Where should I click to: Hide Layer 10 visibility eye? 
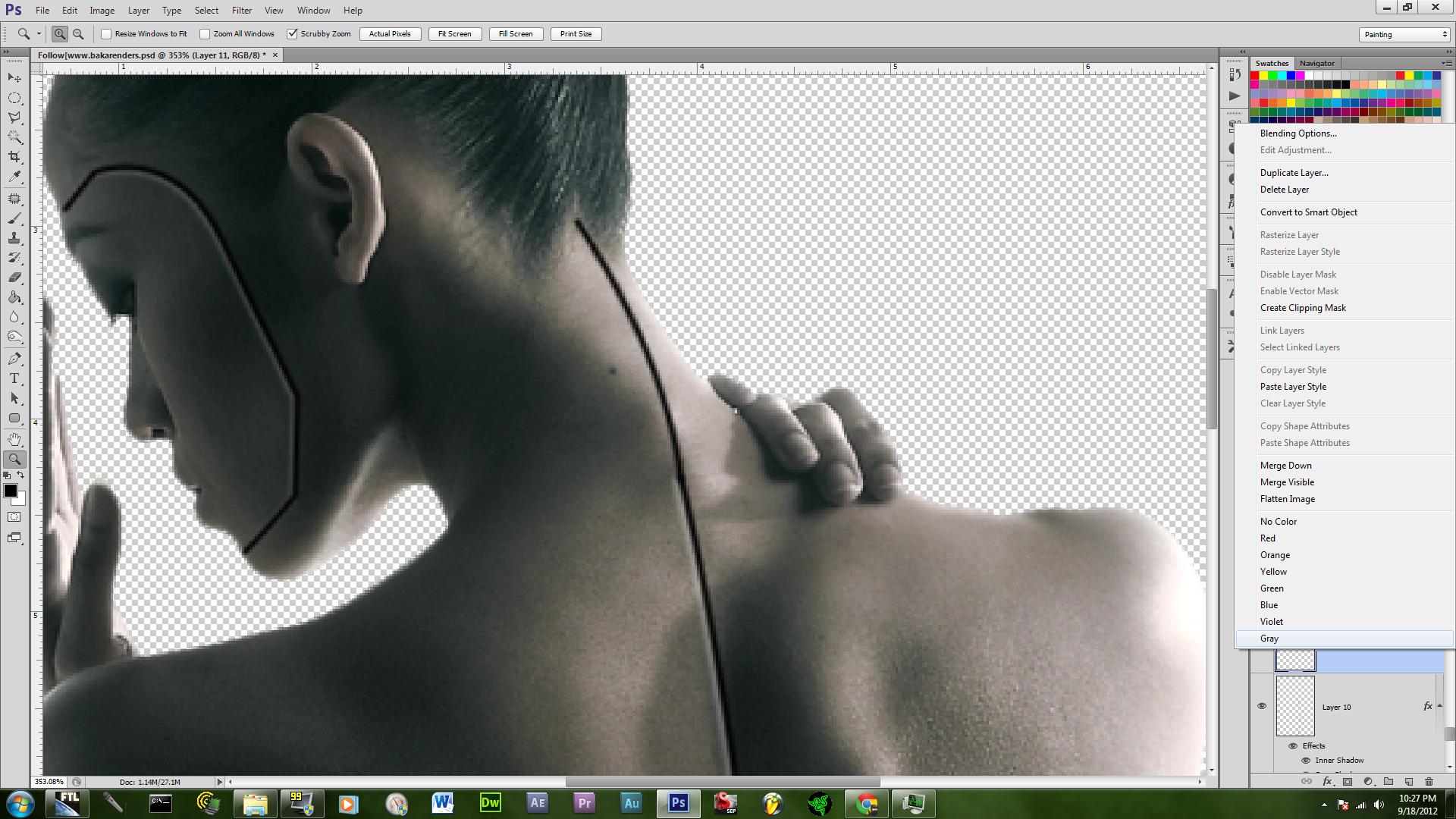pos(1262,706)
